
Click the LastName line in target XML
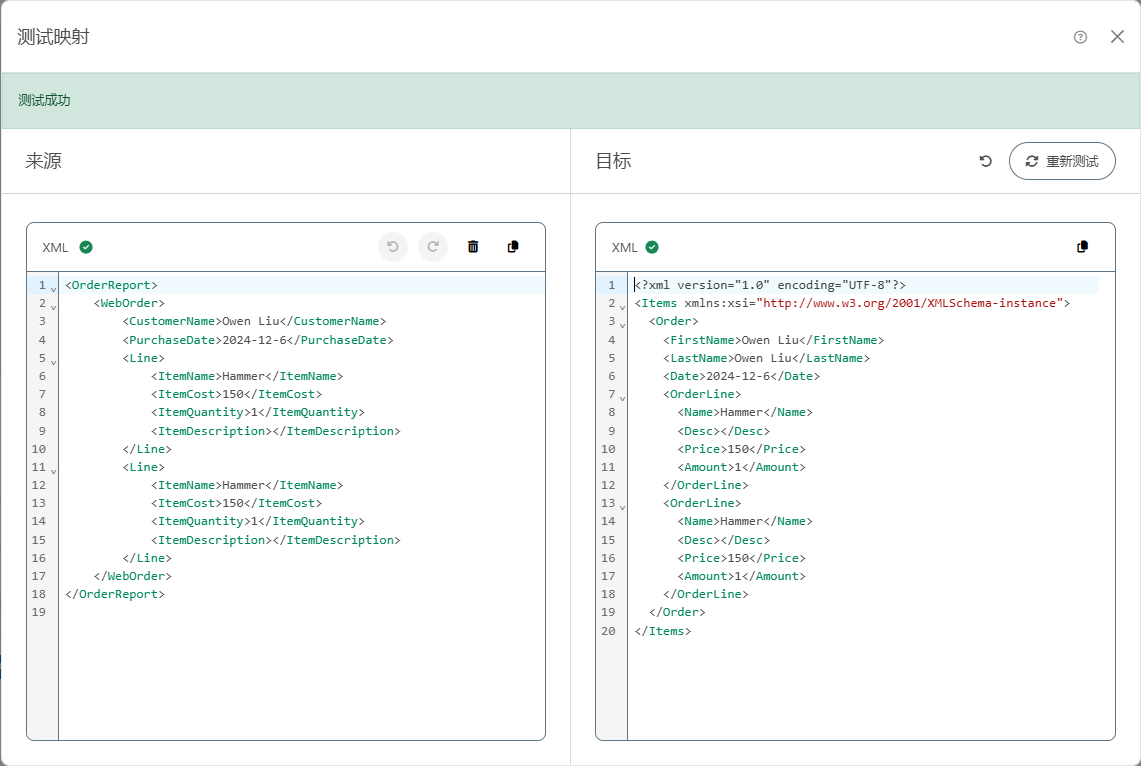766,358
